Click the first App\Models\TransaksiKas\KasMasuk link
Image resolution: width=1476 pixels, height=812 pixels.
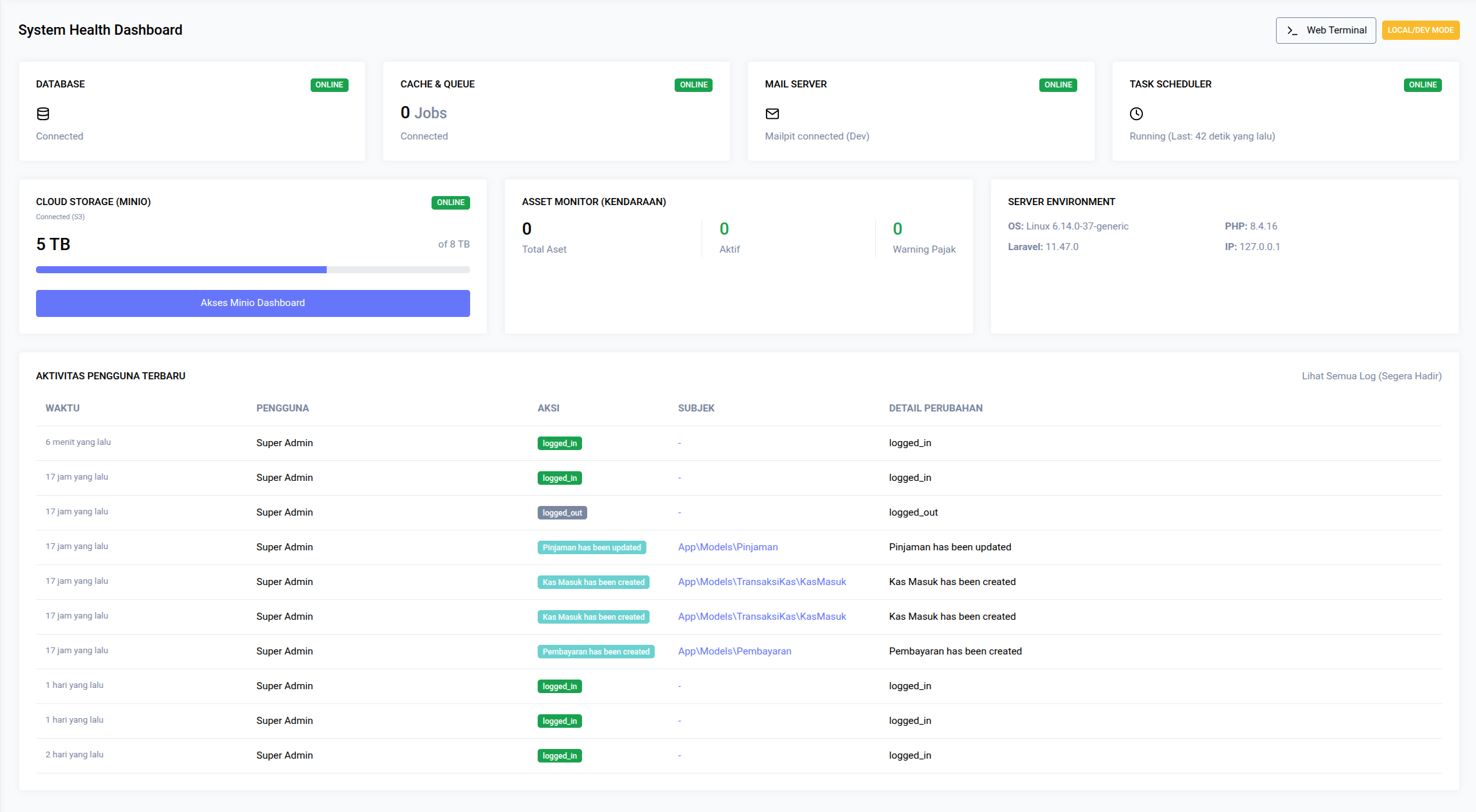pos(761,582)
